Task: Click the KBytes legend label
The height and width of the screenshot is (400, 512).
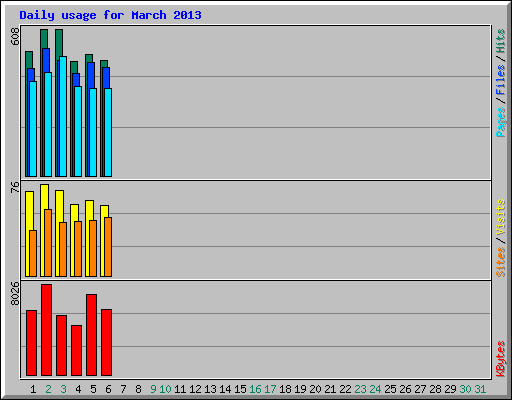Action: [x=500, y=359]
